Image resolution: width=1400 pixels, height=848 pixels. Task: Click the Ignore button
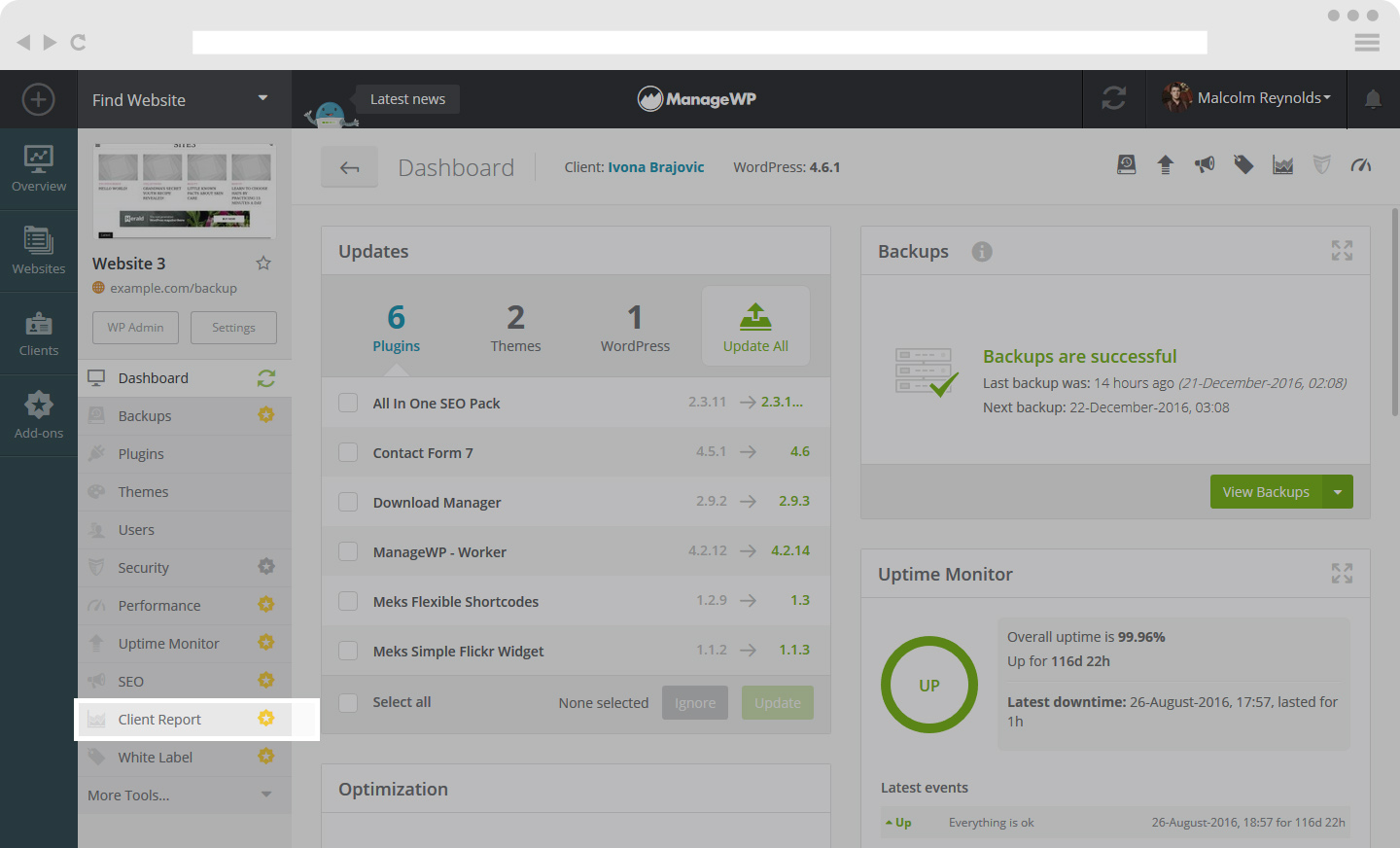point(695,703)
